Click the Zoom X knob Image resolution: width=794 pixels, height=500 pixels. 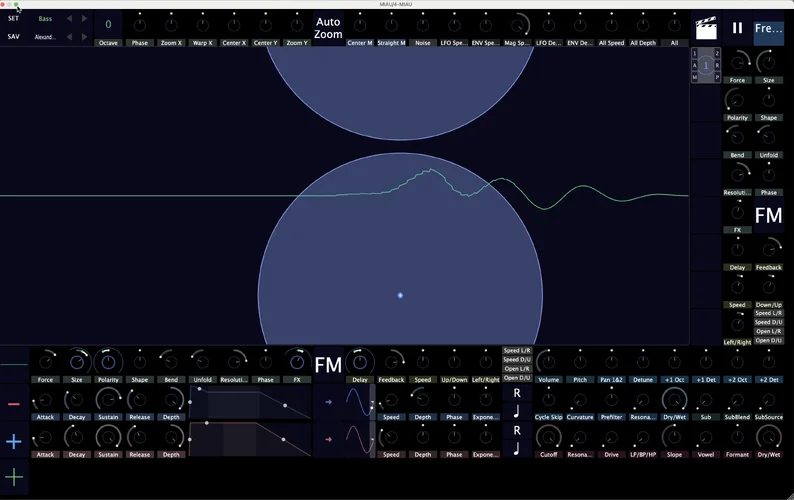(x=171, y=24)
